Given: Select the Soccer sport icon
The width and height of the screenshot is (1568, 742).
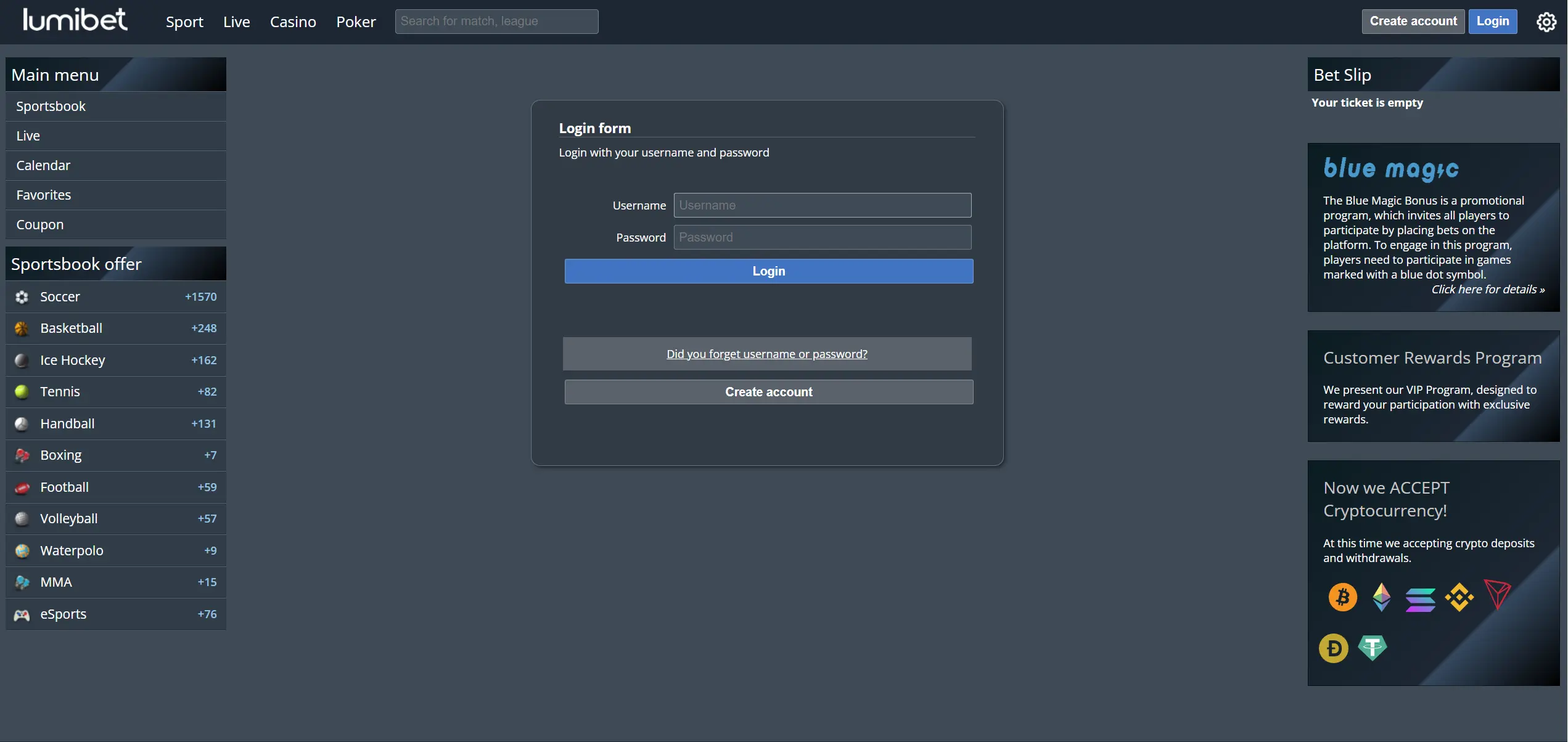Looking at the screenshot, I should pyautogui.click(x=22, y=296).
